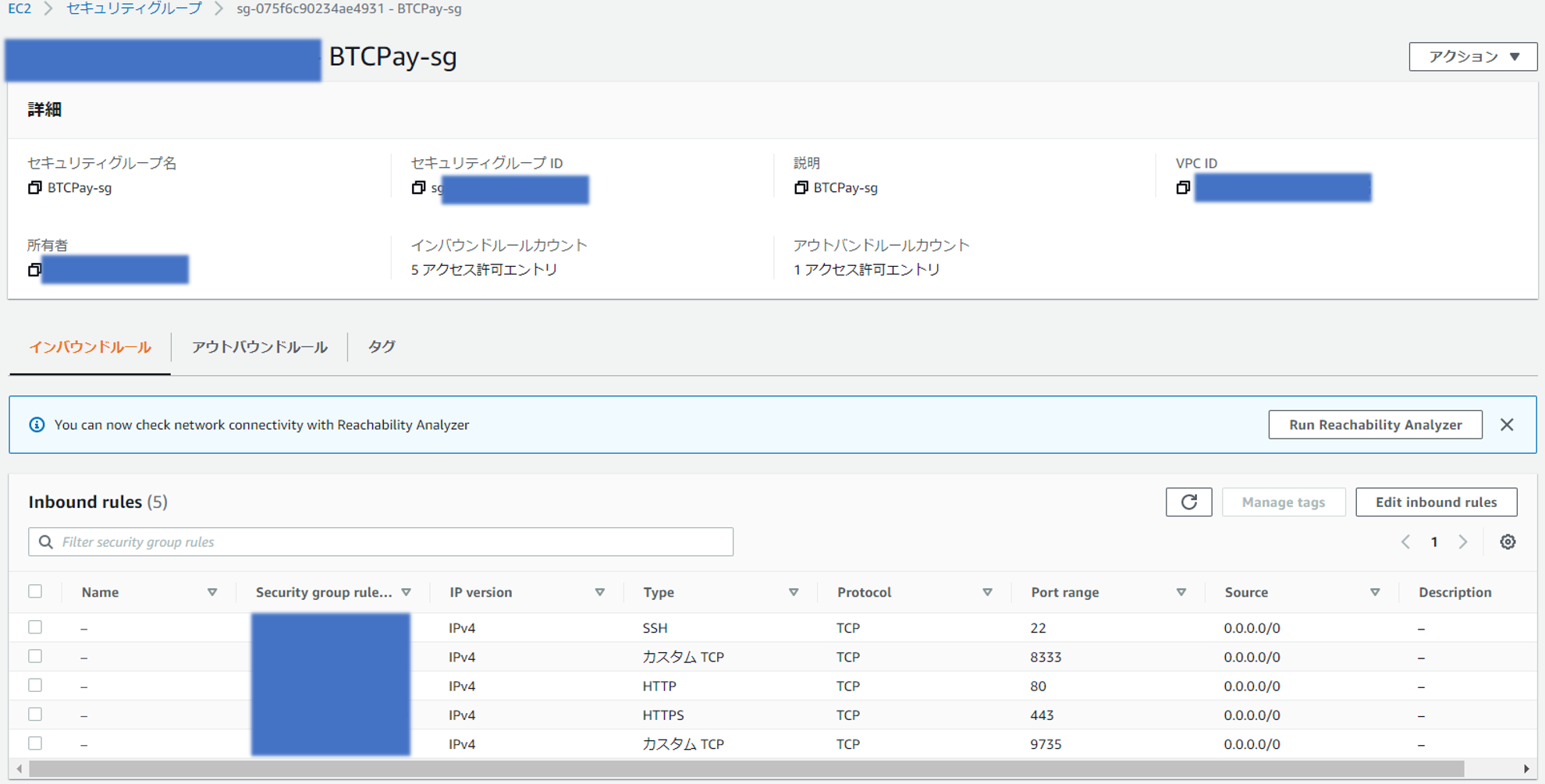
Task: Go to the previous page of rules
Action: coord(1405,542)
